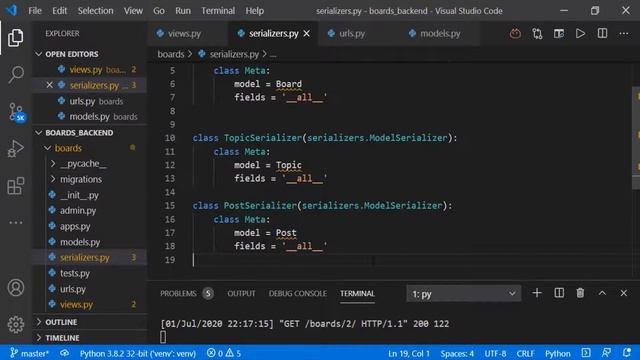
Task: Click the editor vertical scrollbar
Action: 636,137
